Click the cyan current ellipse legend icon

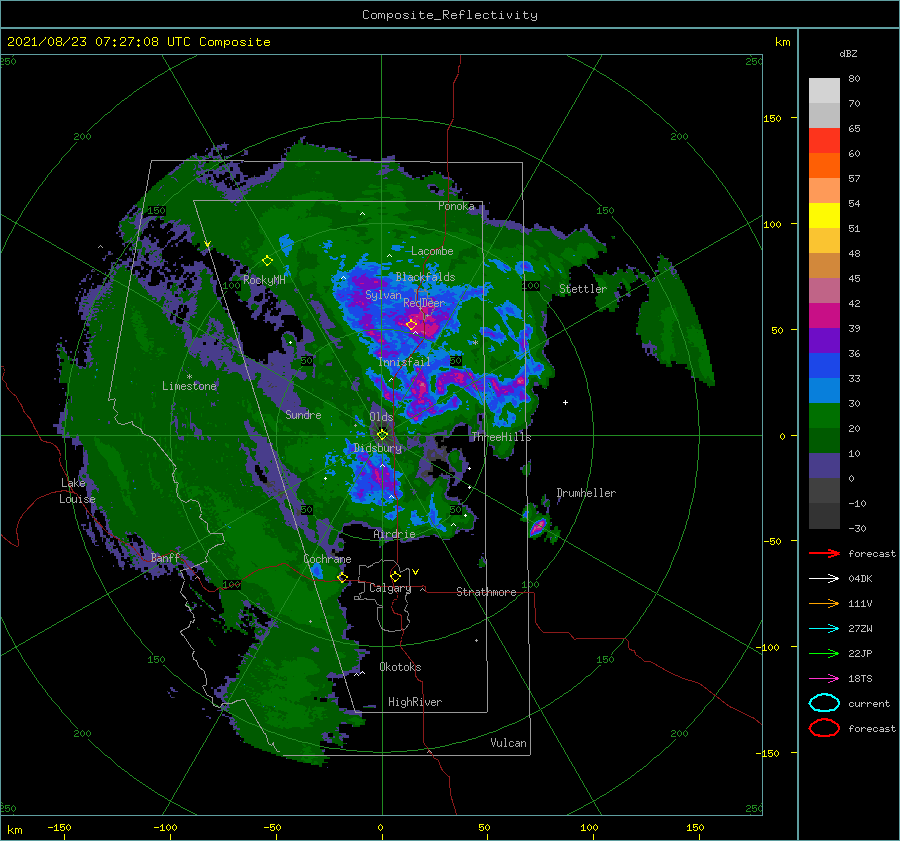(824, 703)
